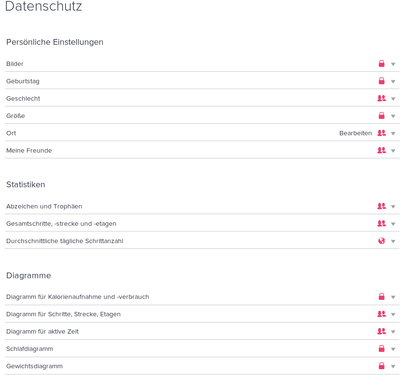Open the dropdown arrow for Geburtstag
The width and height of the screenshot is (400, 375).
point(393,81)
